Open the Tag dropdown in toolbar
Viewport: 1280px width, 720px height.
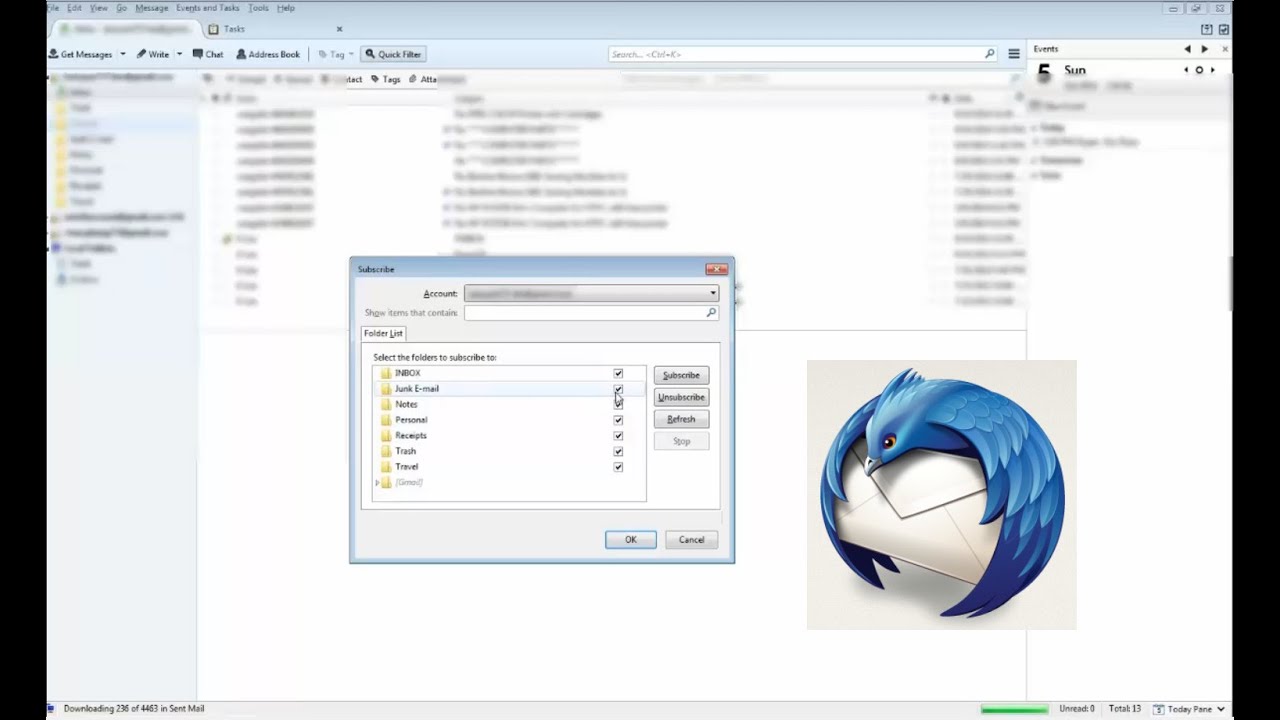pyautogui.click(x=335, y=54)
